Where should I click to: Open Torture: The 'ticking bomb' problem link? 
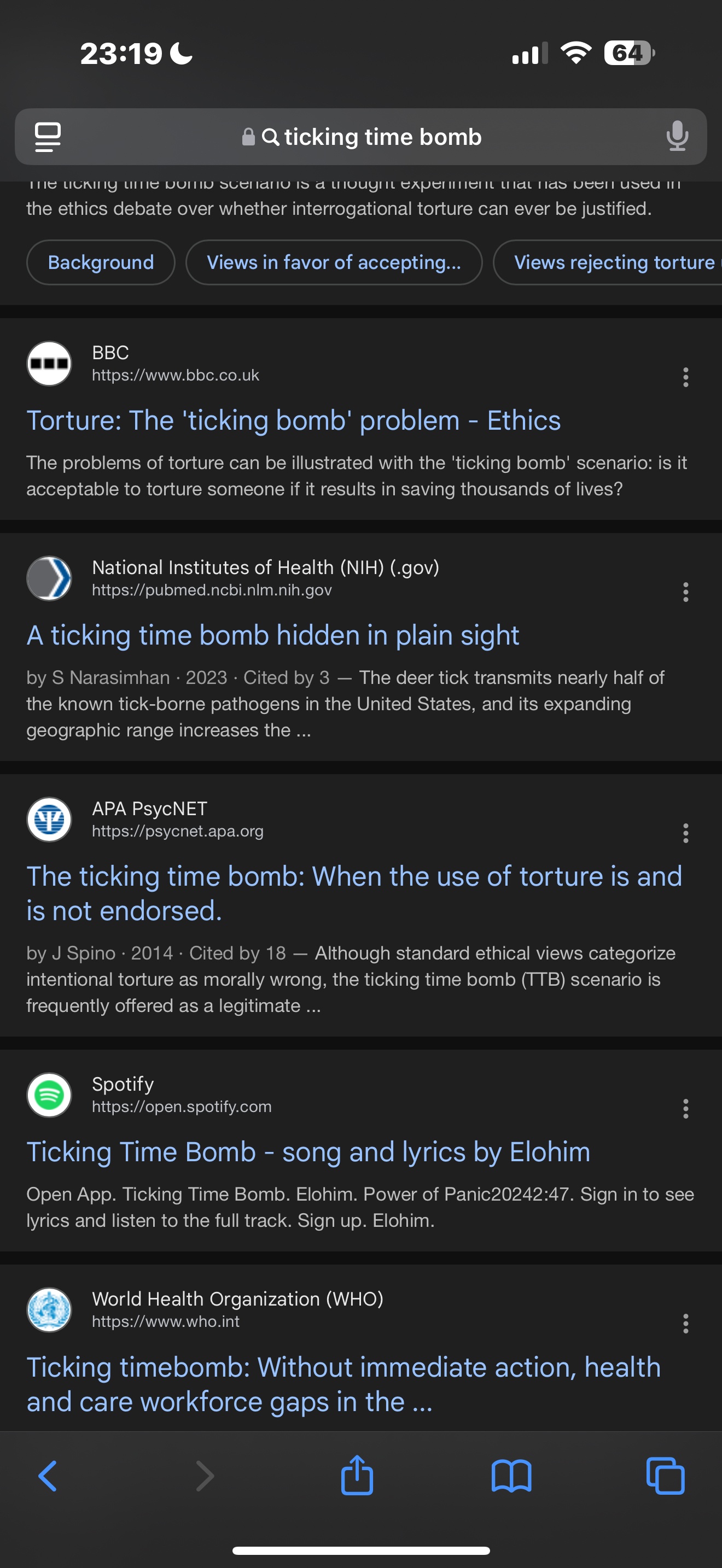(293, 420)
